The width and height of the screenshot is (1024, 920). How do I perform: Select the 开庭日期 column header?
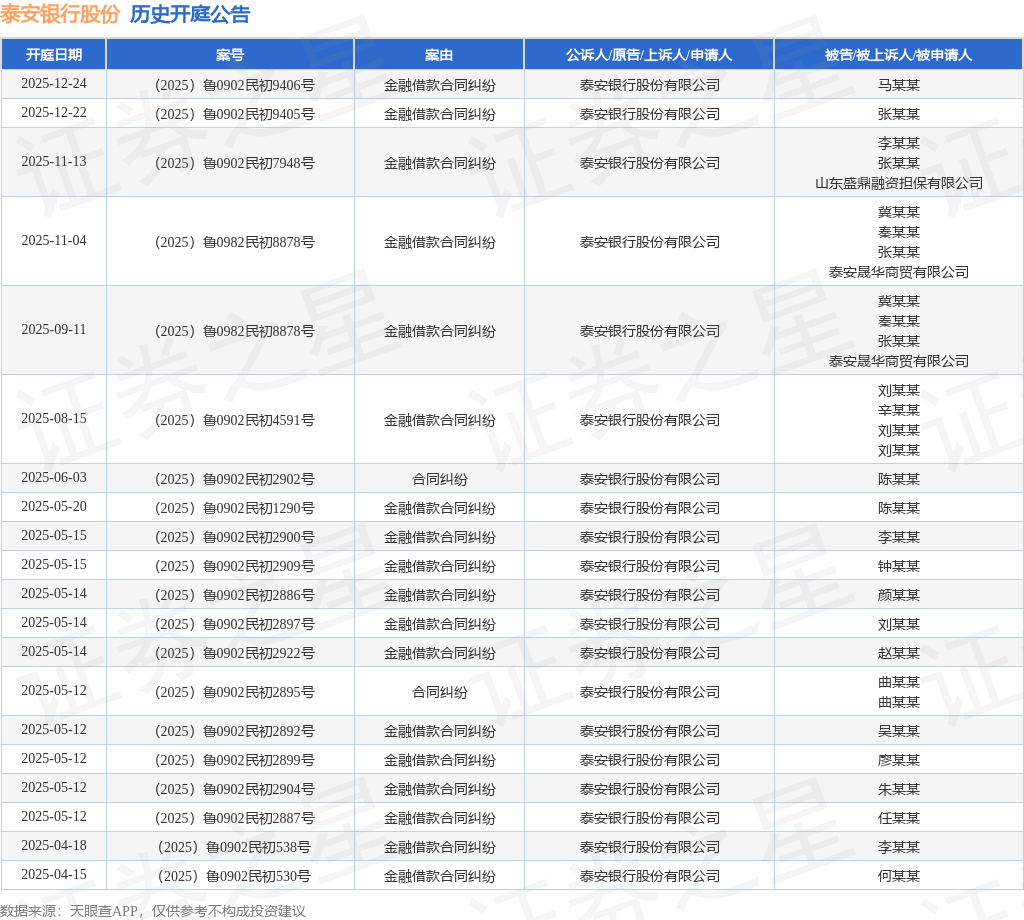54,55
